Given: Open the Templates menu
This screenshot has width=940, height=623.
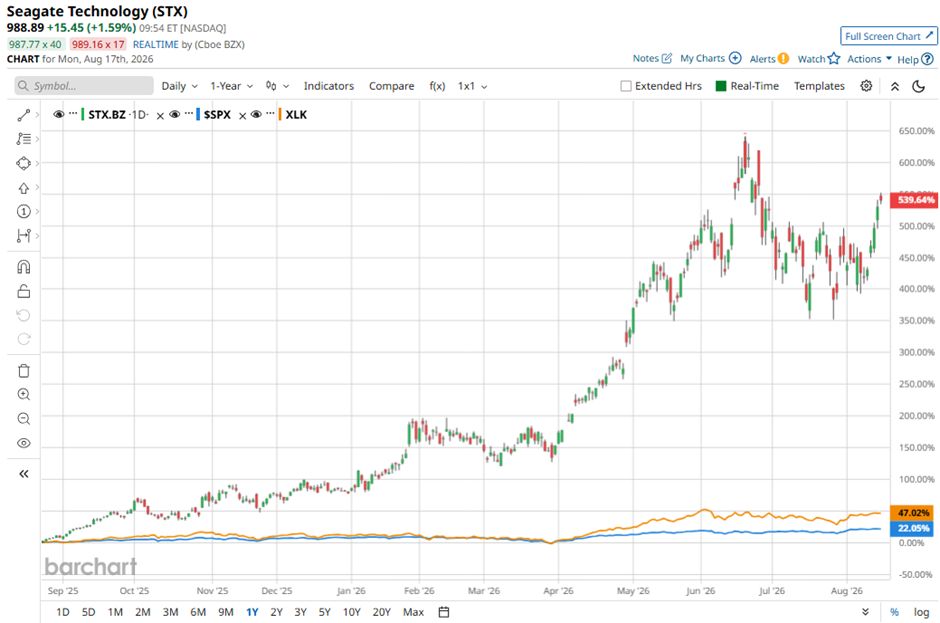Looking at the screenshot, I should (x=819, y=86).
